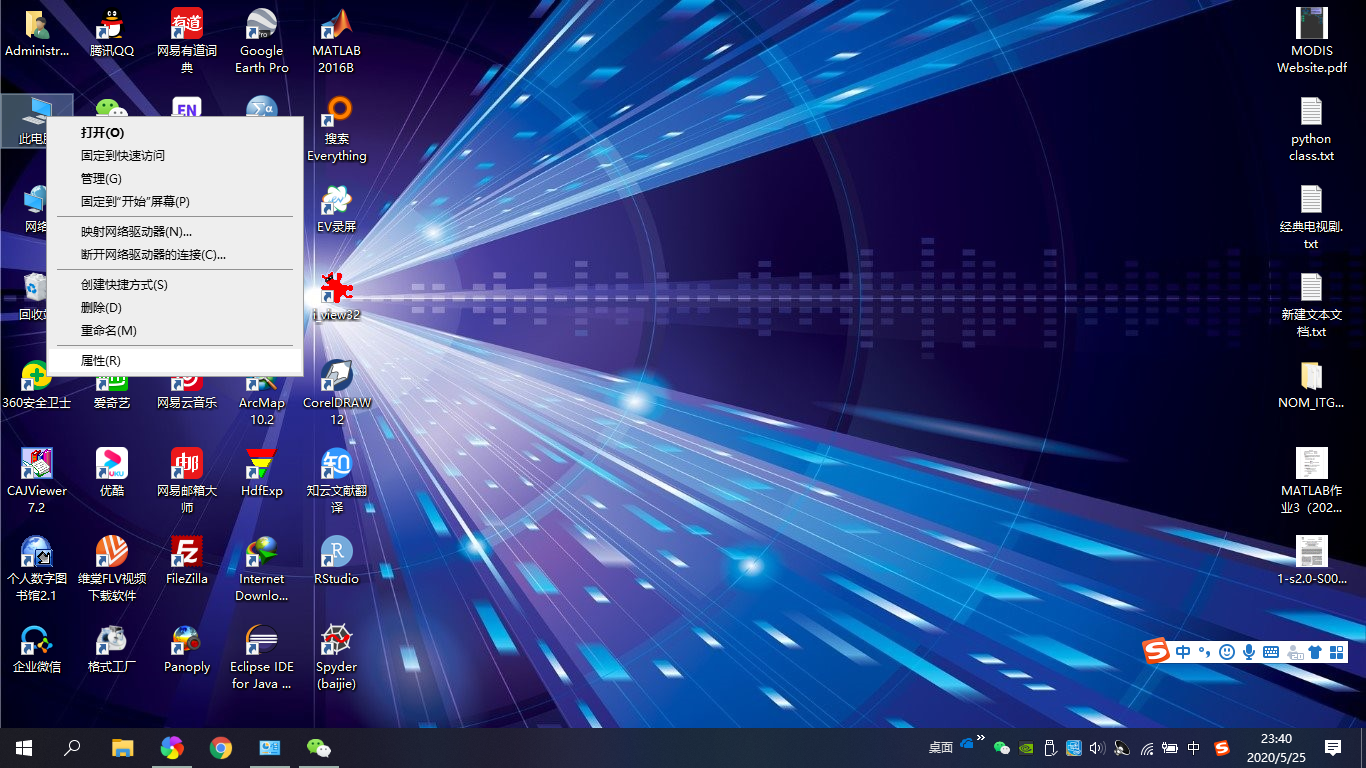Open File Explorer from taskbar
1366x768 pixels.
[x=122, y=748]
